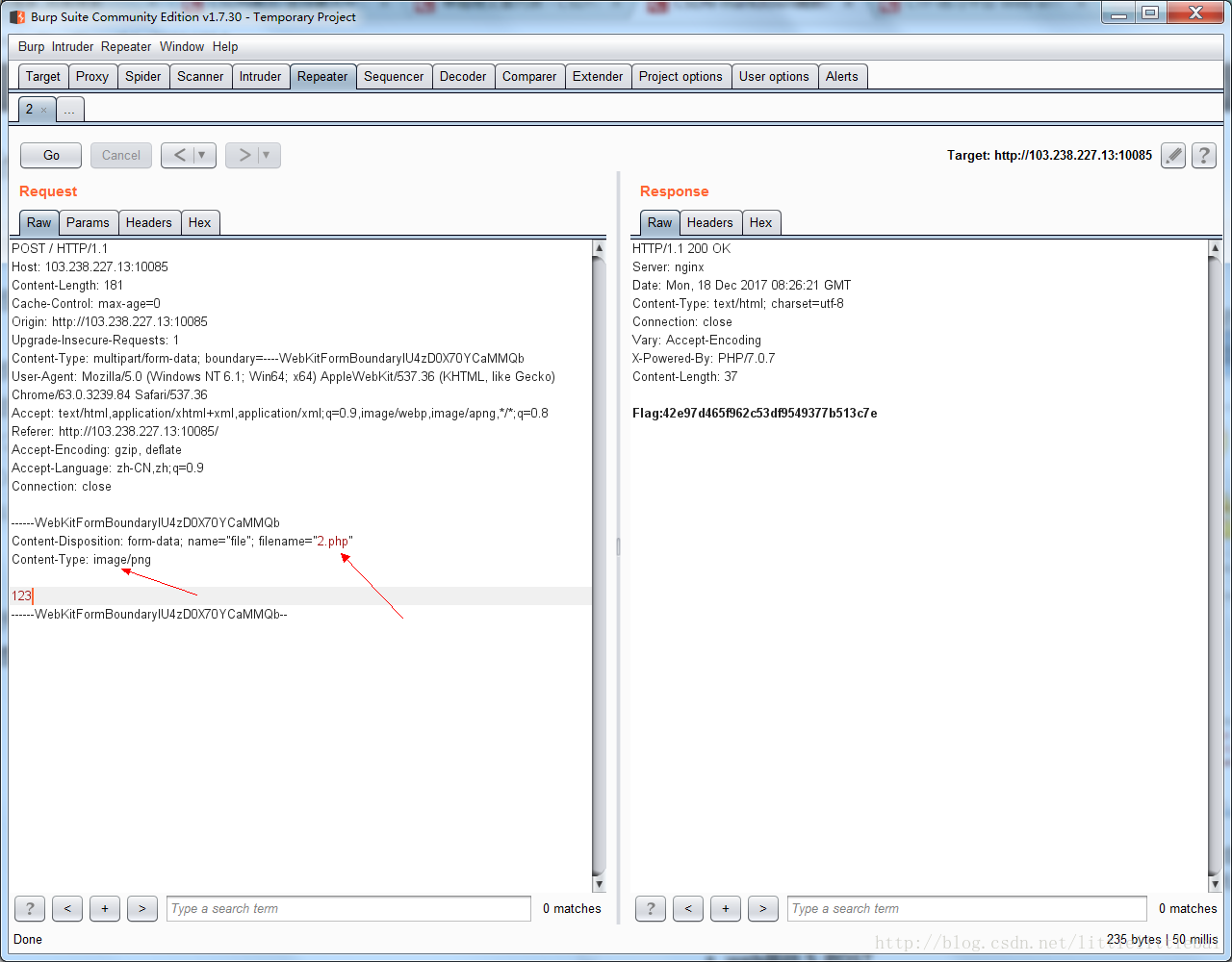The height and width of the screenshot is (962, 1232).
Task: Click the Server: nginx response line
Action: (668, 267)
